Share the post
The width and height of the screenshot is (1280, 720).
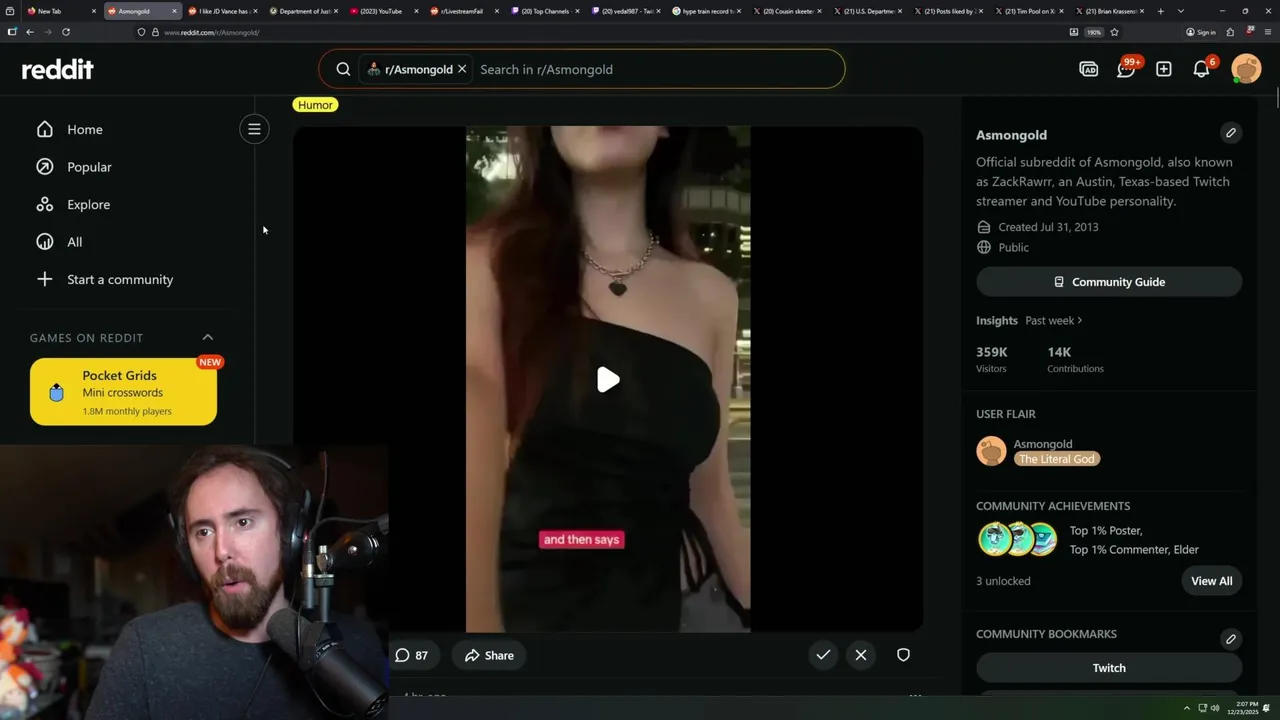[489, 655]
